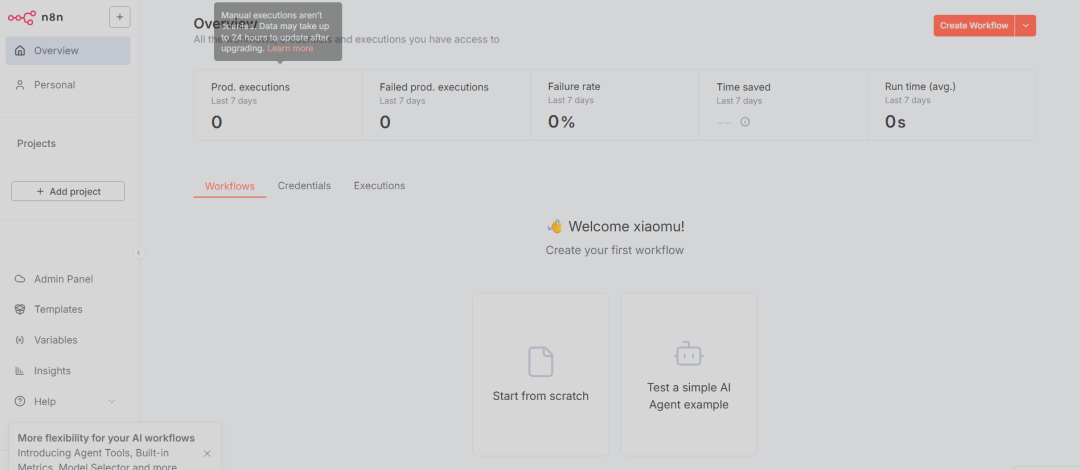1080x470 pixels.
Task: Click the Variables braces icon
Action: point(20,340)
